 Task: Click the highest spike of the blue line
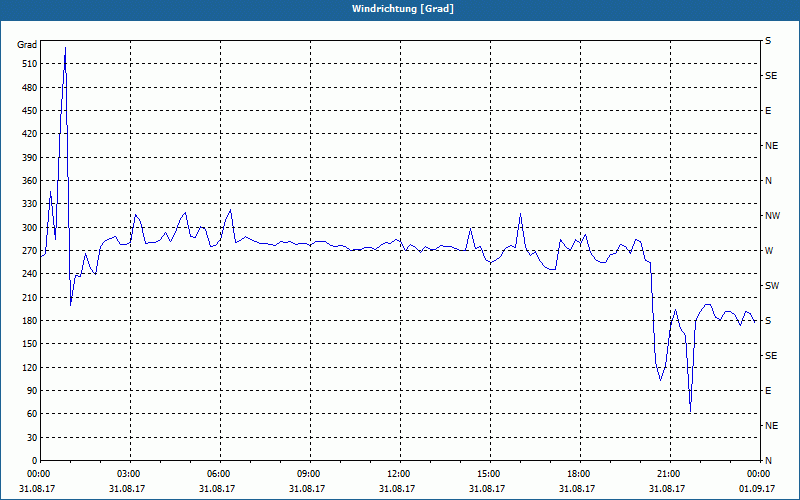[x=65, y=48]
